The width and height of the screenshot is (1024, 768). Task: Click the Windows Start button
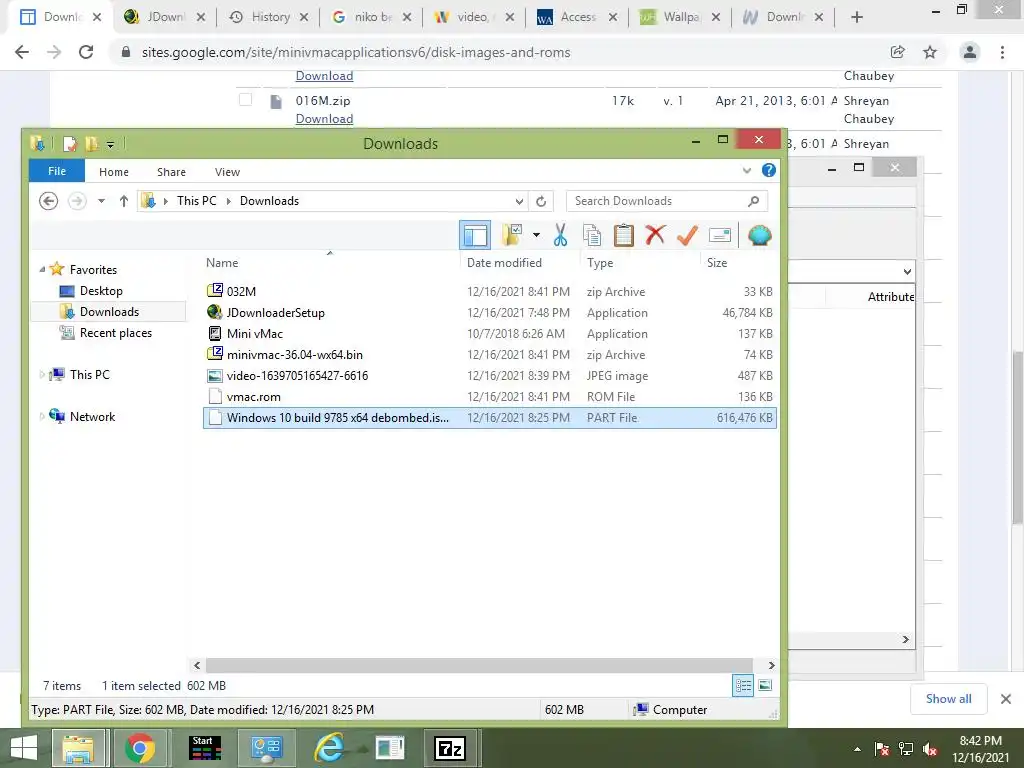click(x=24, y=748)
